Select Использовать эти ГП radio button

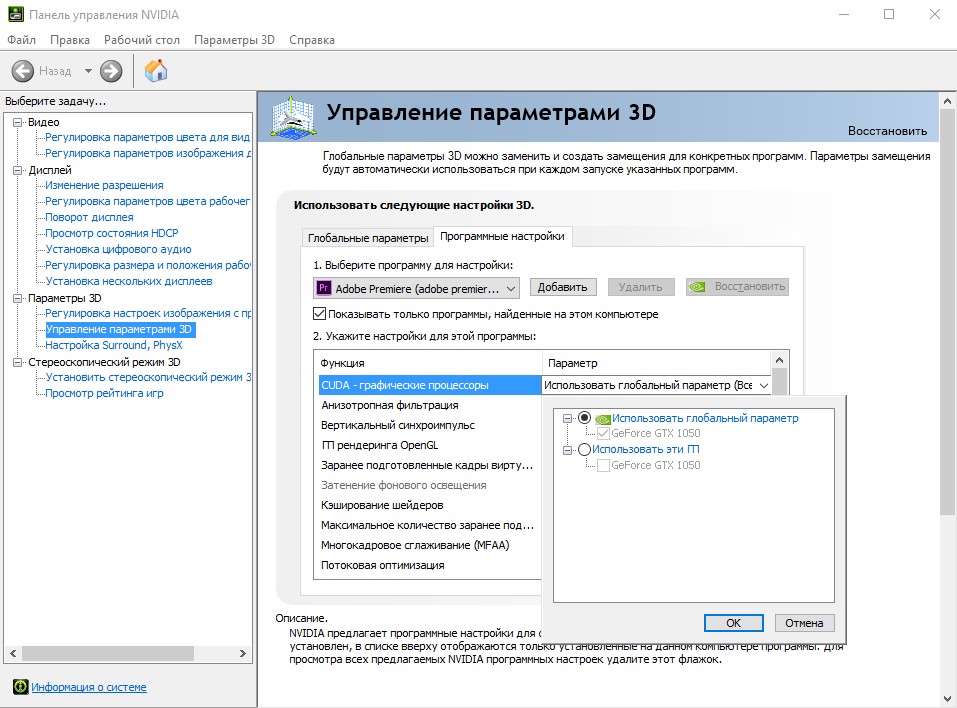(x=584, y=449)
